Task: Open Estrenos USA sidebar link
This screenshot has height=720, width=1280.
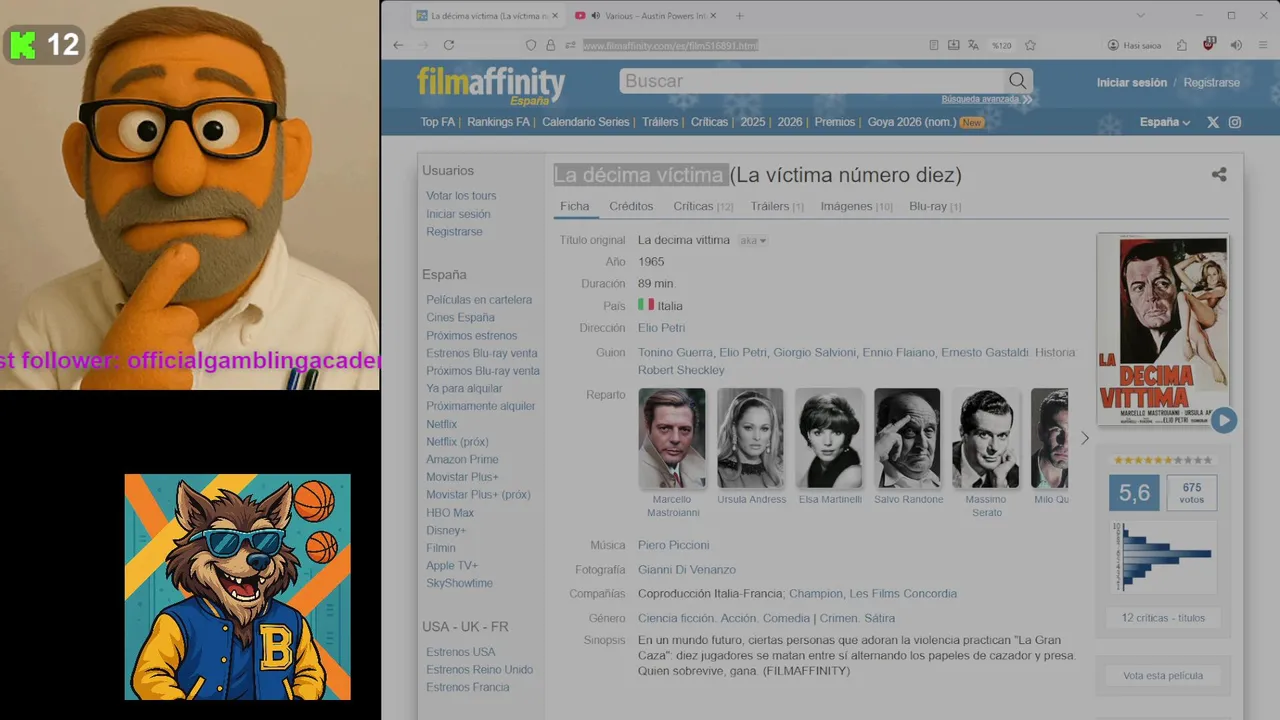Action: (461, 652)
